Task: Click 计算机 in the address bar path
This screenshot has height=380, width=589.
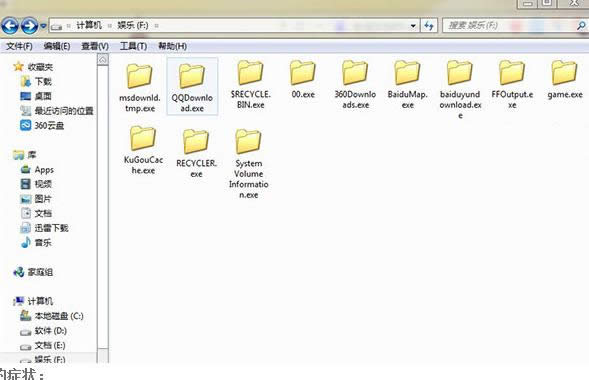Action: coord(89,26)
